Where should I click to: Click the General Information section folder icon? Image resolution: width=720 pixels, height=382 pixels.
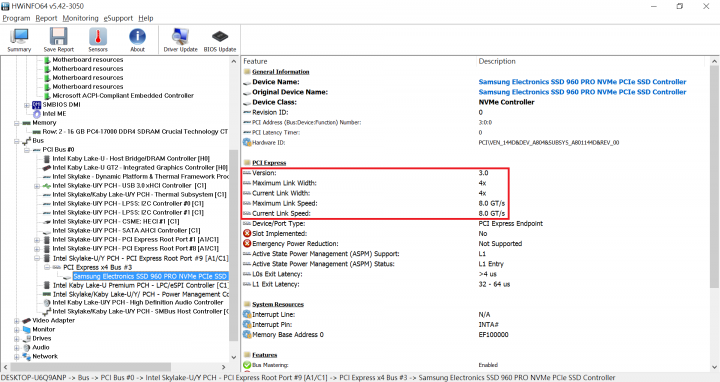pyautogui.click(x=247, y=72)
